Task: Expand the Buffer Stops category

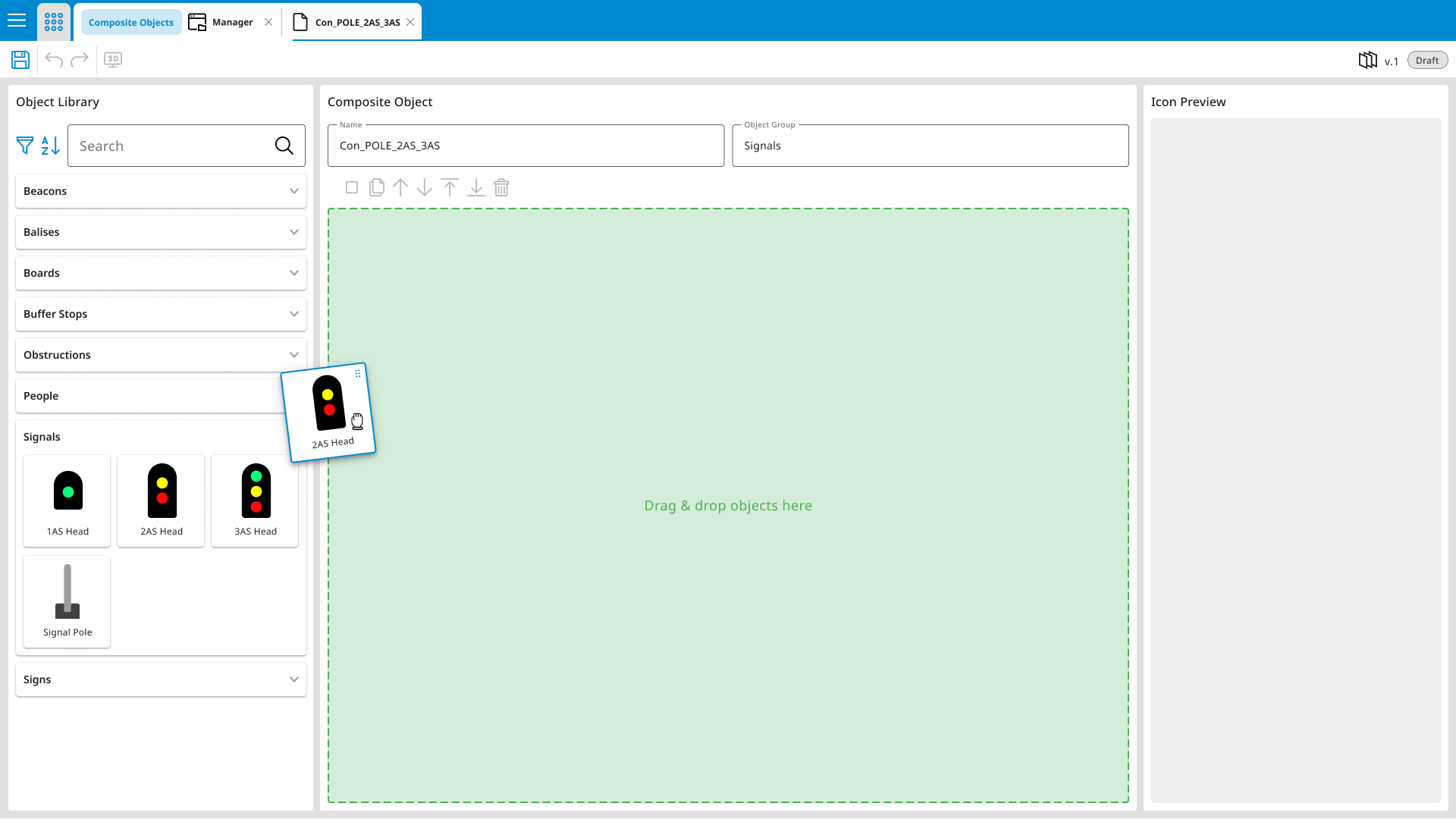Action: click(161, 314)
